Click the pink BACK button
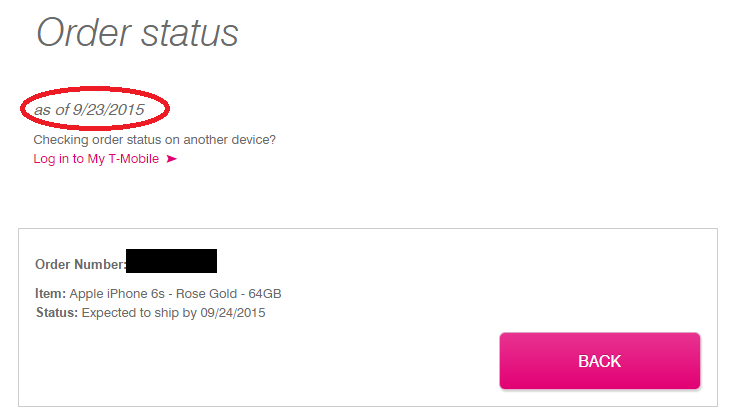Viewport: 730px width, 414px height. [x=599, y=361]
